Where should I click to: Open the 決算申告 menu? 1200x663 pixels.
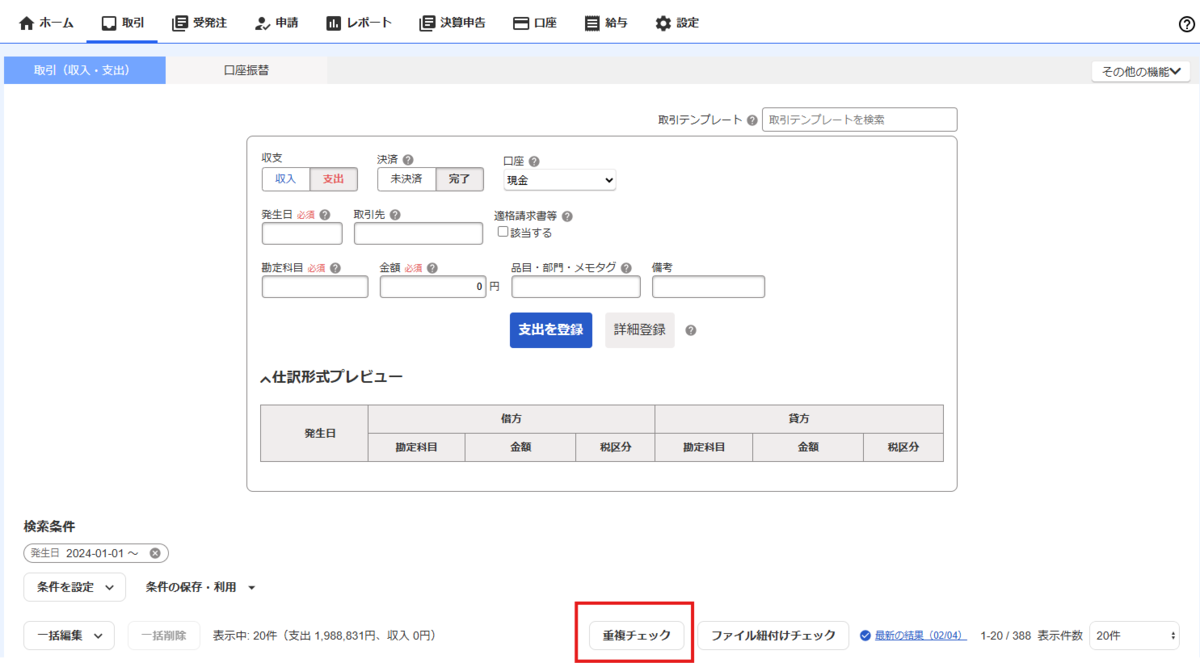click(452, 22)
